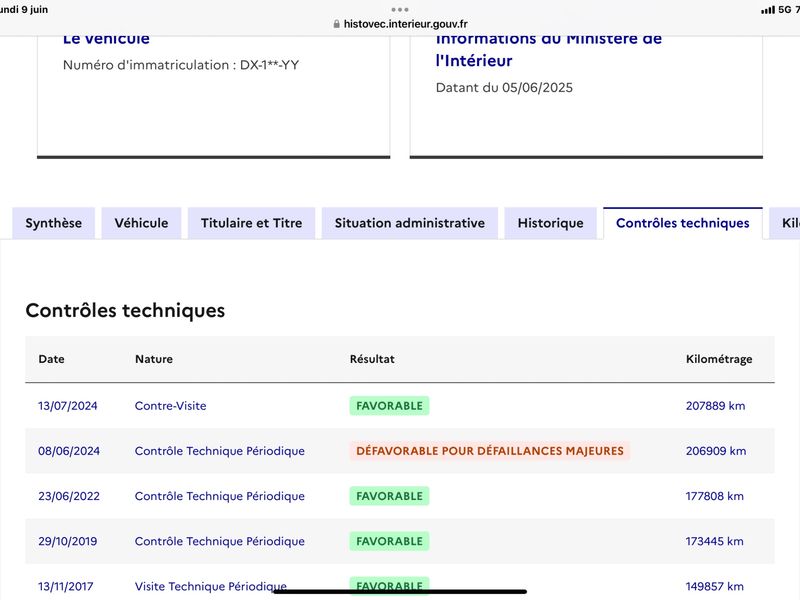Open the Titulaire et Titre tab
800x600 pixels.
pos(252,223)
